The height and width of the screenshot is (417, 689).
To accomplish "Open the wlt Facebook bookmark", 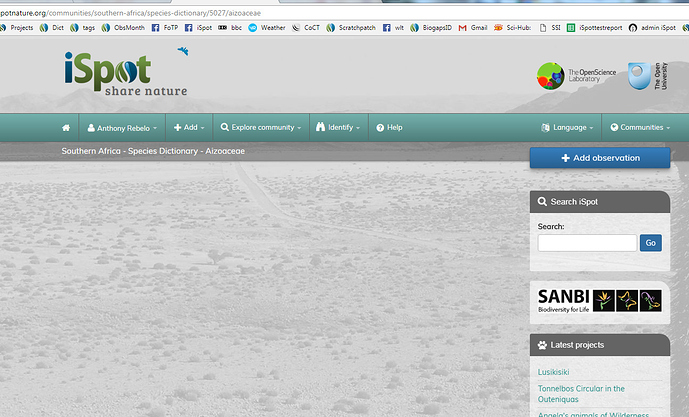I will 393,28.
